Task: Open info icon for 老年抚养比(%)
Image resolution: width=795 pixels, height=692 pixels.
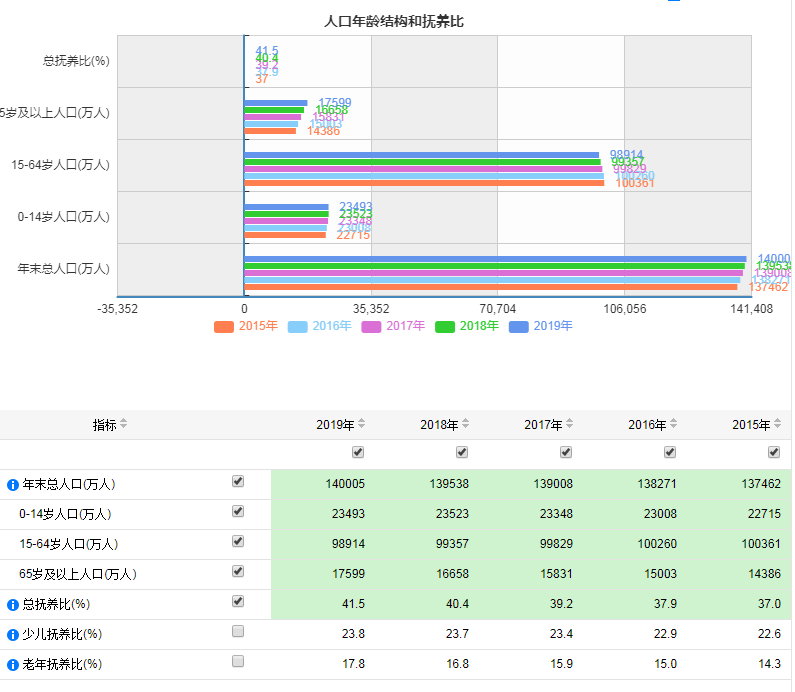Action: tap(13, 665)
